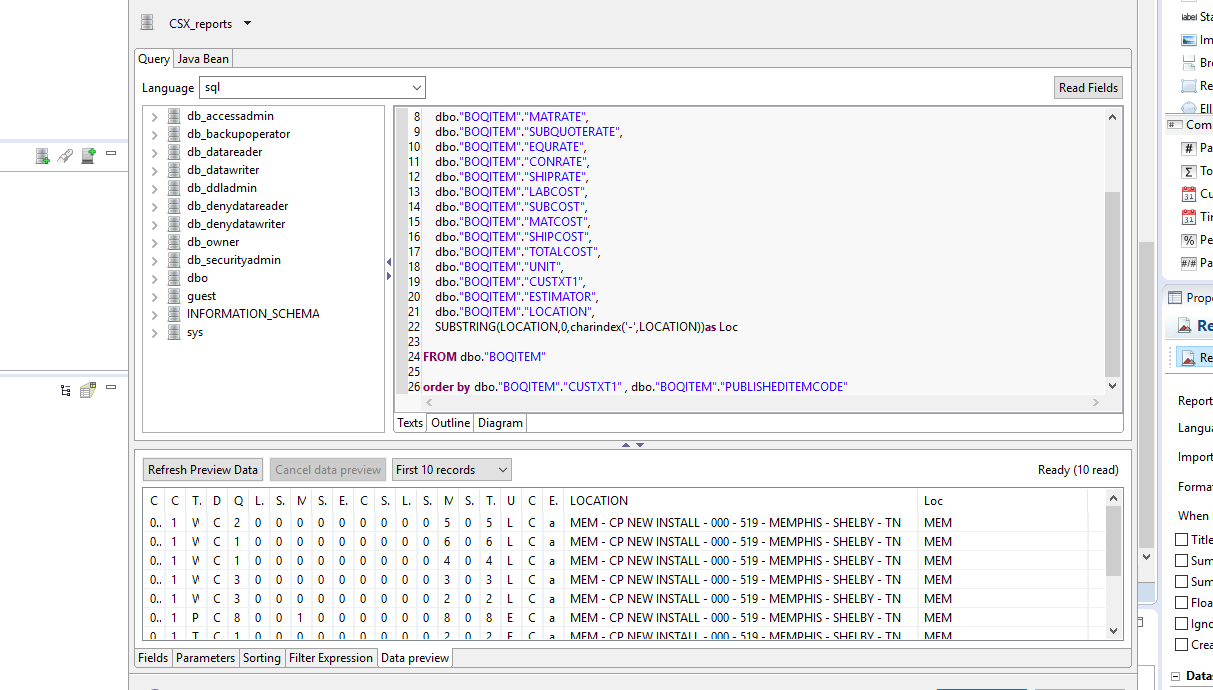Click the CSX_reports data adapter icon
Viewport: 1213px width, 690px height.
[147, 23]
